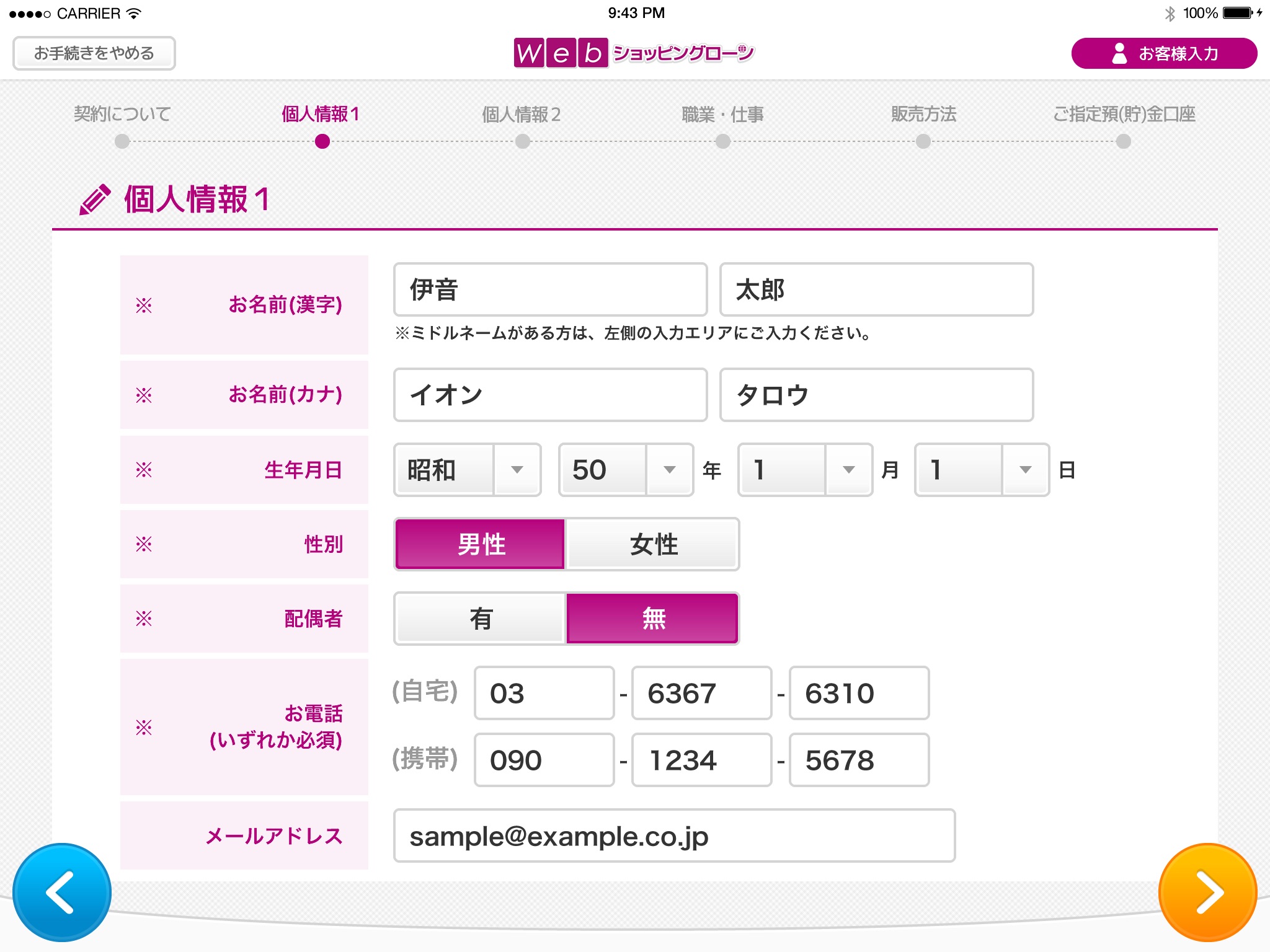Tap the pencil icon beside 個人情報1 heading
1270x952 pixels.
(x=95, y=200)
